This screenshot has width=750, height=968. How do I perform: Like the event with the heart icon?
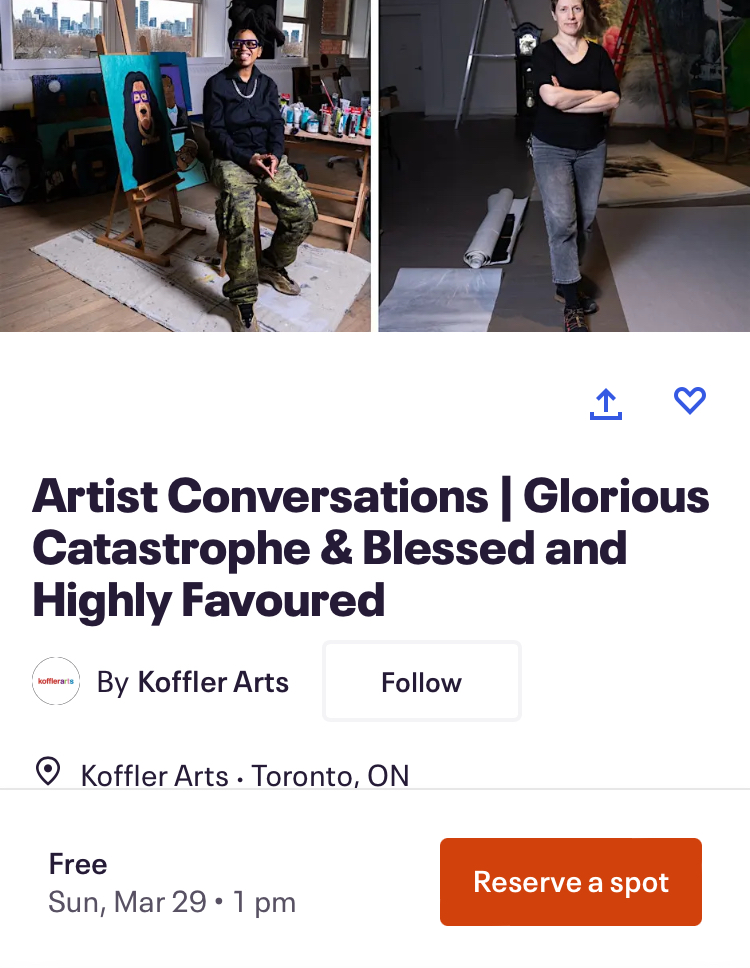(x=690, y=401)
